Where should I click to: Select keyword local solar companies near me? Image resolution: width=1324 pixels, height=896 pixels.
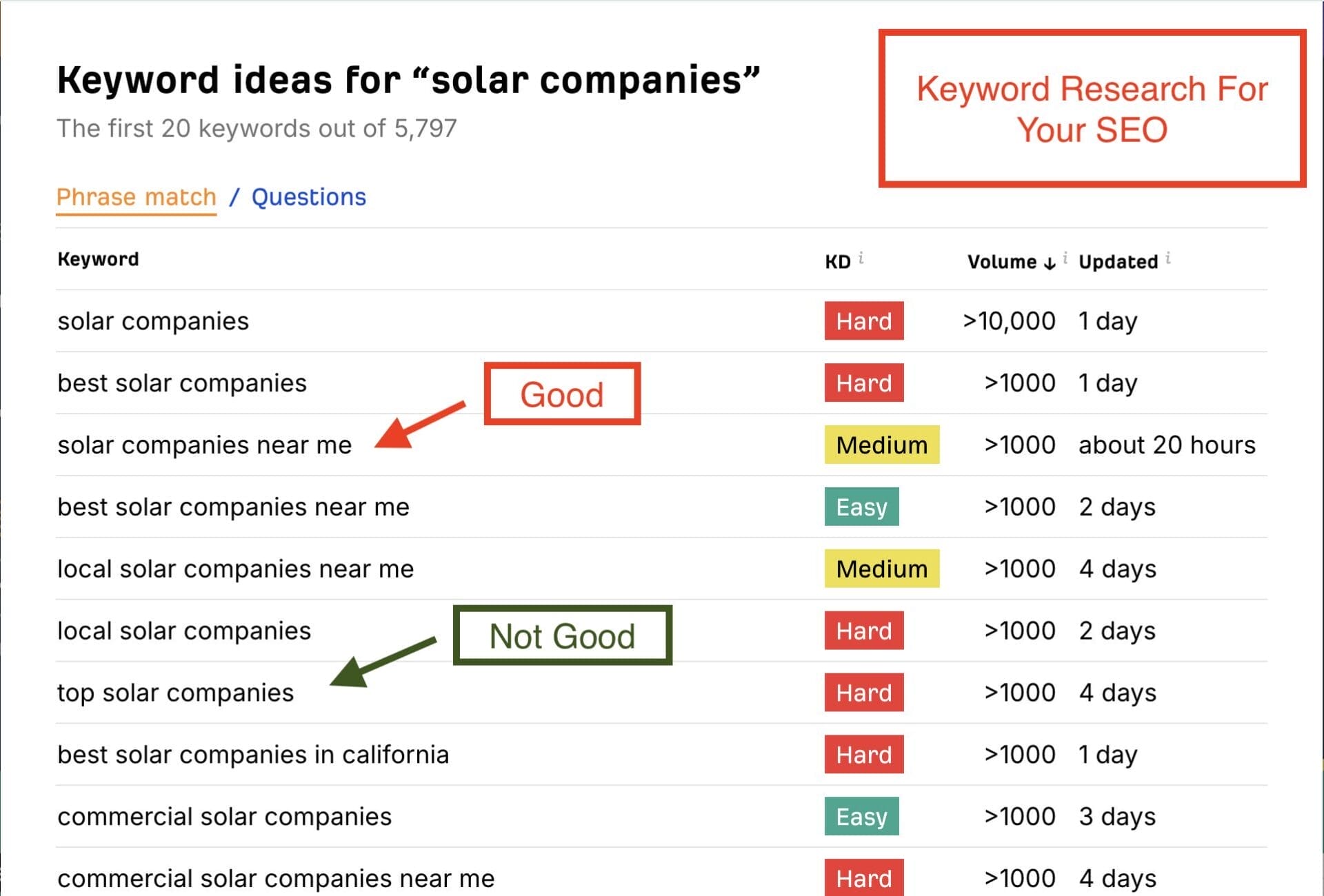(x=235, y=569)
